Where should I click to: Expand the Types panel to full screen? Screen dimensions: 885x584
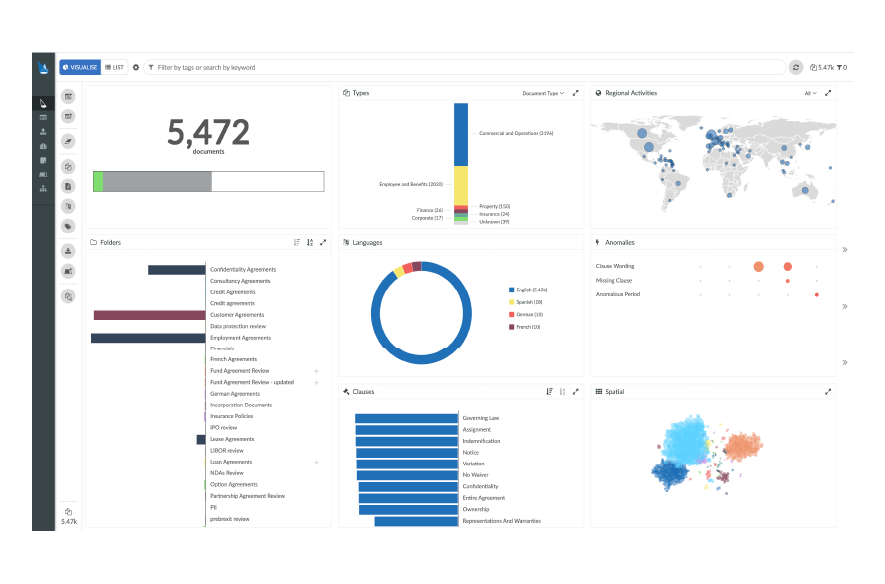tap(576, 93)
